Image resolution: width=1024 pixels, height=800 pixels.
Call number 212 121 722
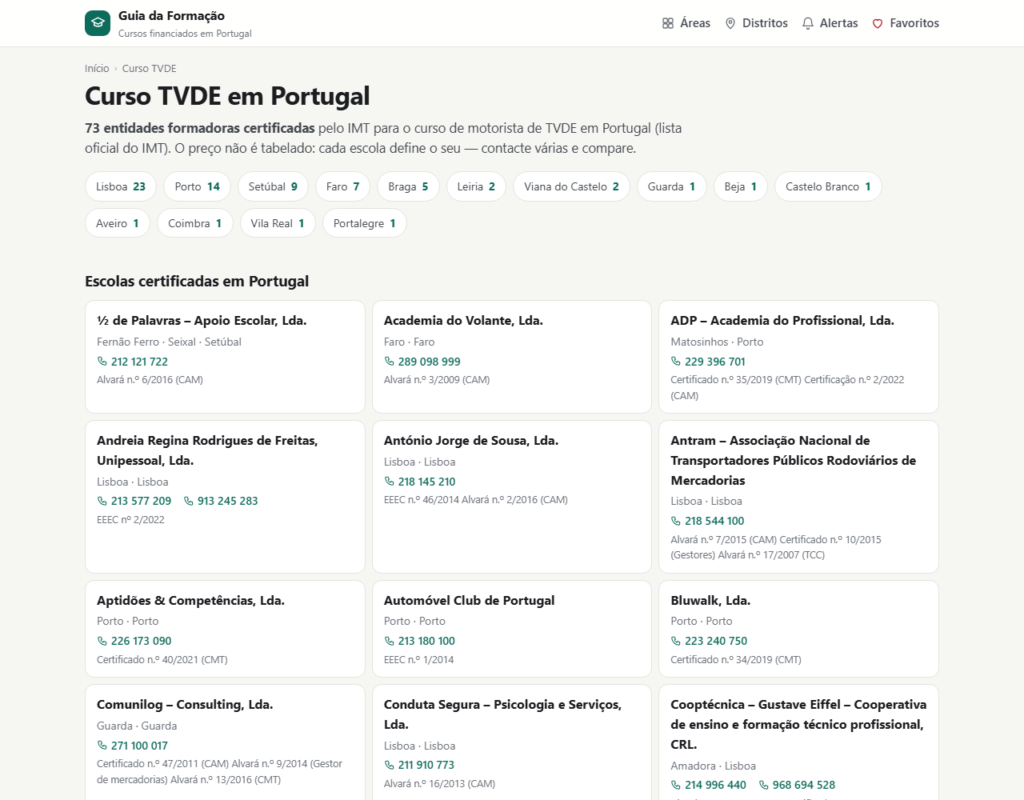133,361
